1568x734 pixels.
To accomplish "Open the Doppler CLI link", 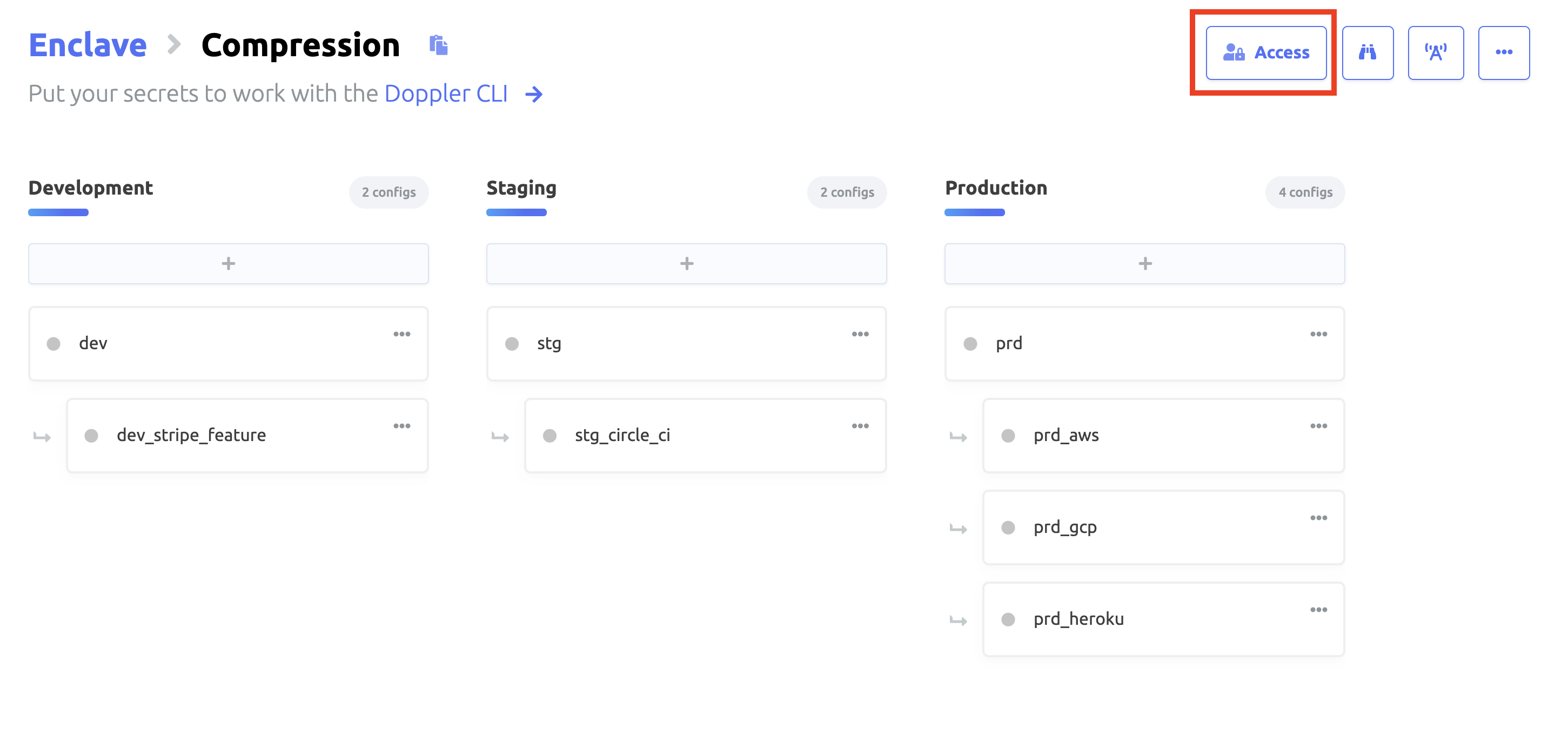I will tap(446, 94).
